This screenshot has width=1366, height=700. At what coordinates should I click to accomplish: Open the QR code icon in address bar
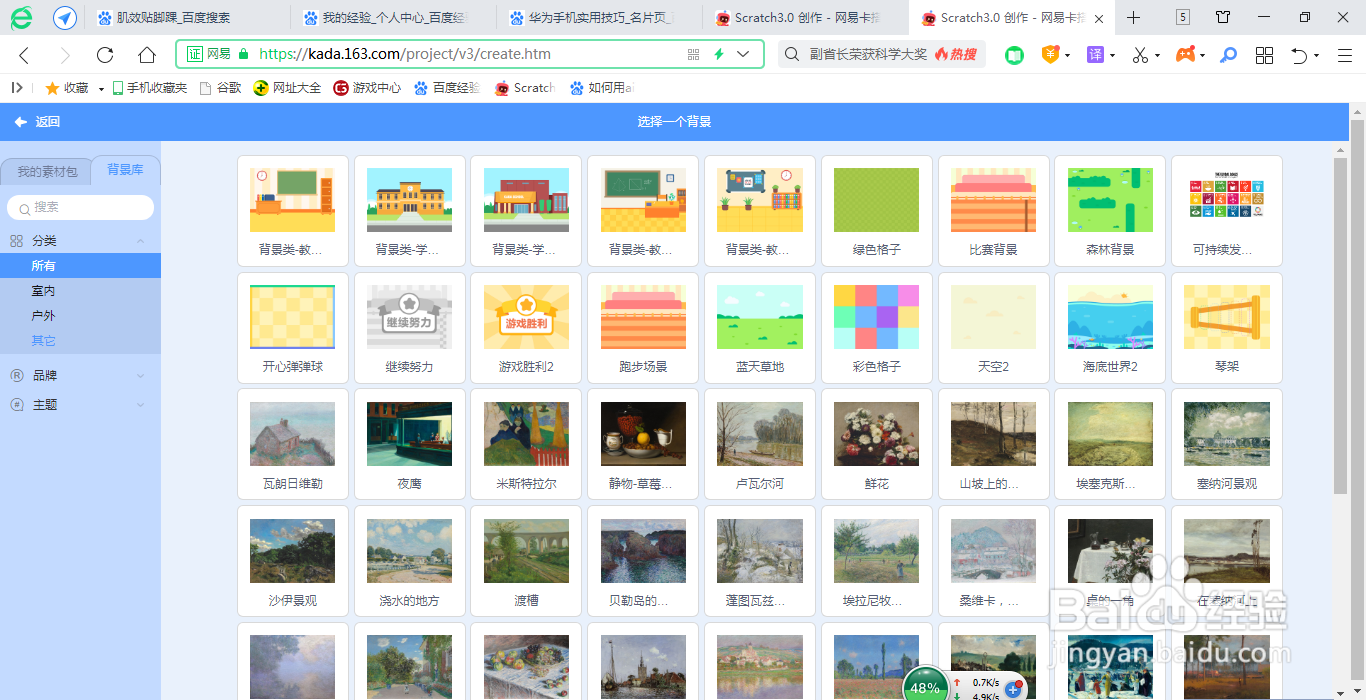(x=694, y=54)
